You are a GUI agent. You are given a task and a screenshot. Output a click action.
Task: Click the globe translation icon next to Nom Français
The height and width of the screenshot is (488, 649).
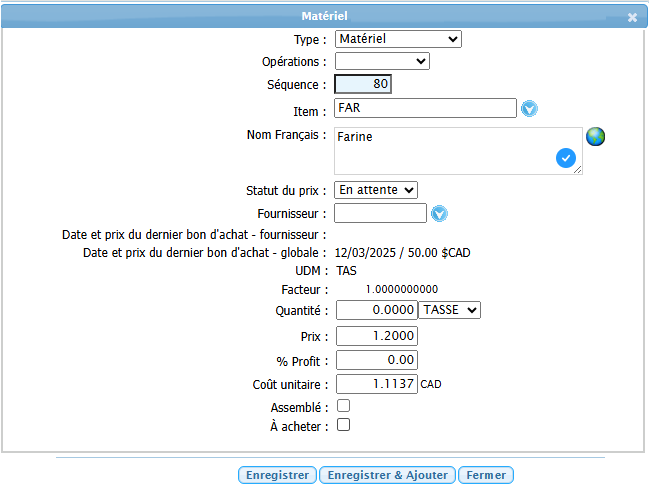[x=596, y=137]
